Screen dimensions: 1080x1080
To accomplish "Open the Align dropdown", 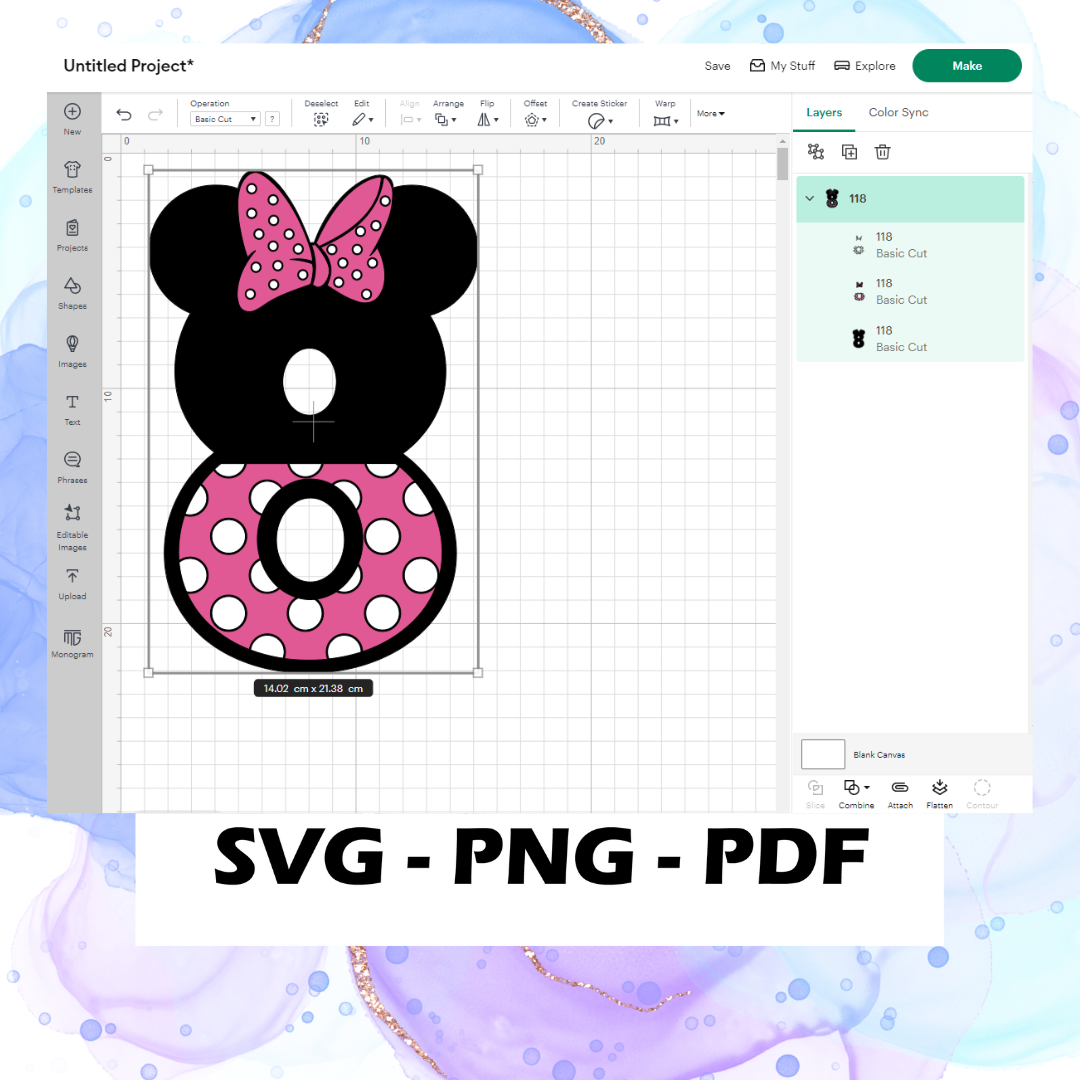I will tap(411, 120).
